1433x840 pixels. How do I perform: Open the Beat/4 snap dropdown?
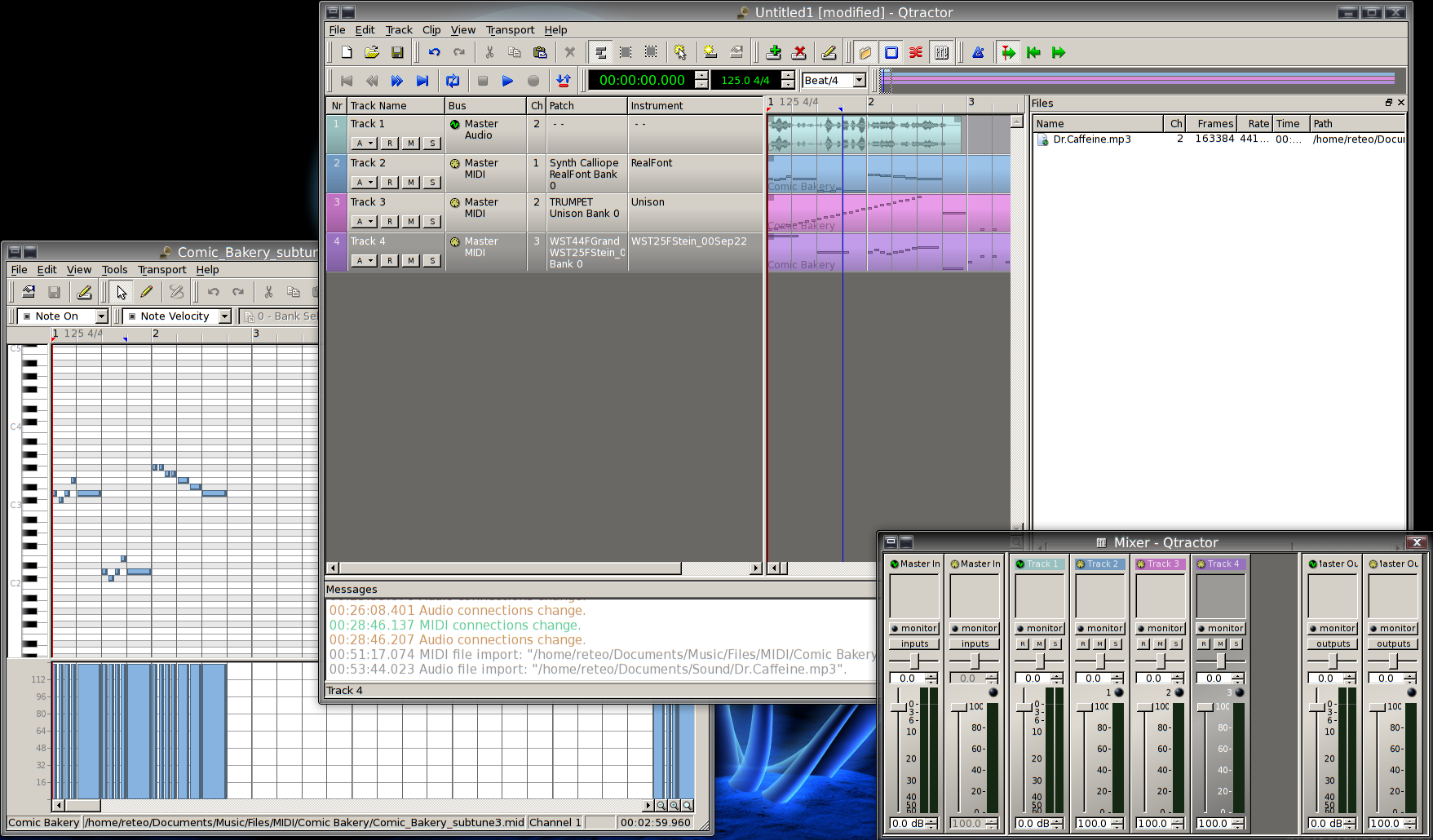(860, 81)
